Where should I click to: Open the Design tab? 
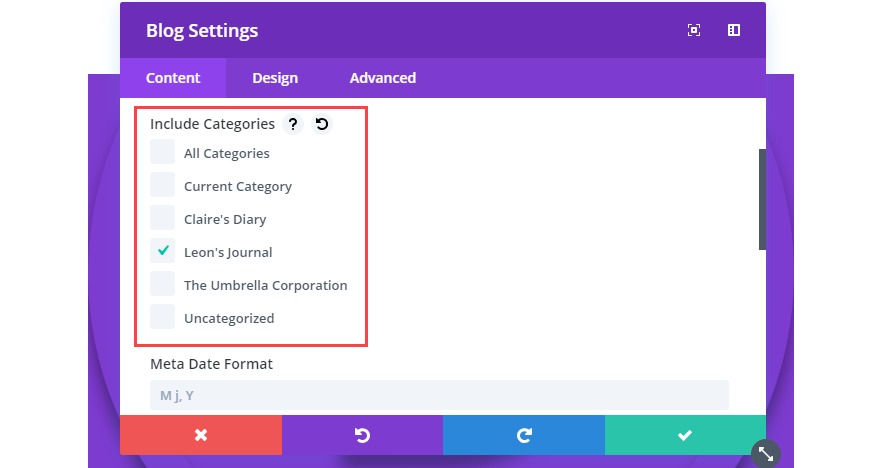point(275,78)
